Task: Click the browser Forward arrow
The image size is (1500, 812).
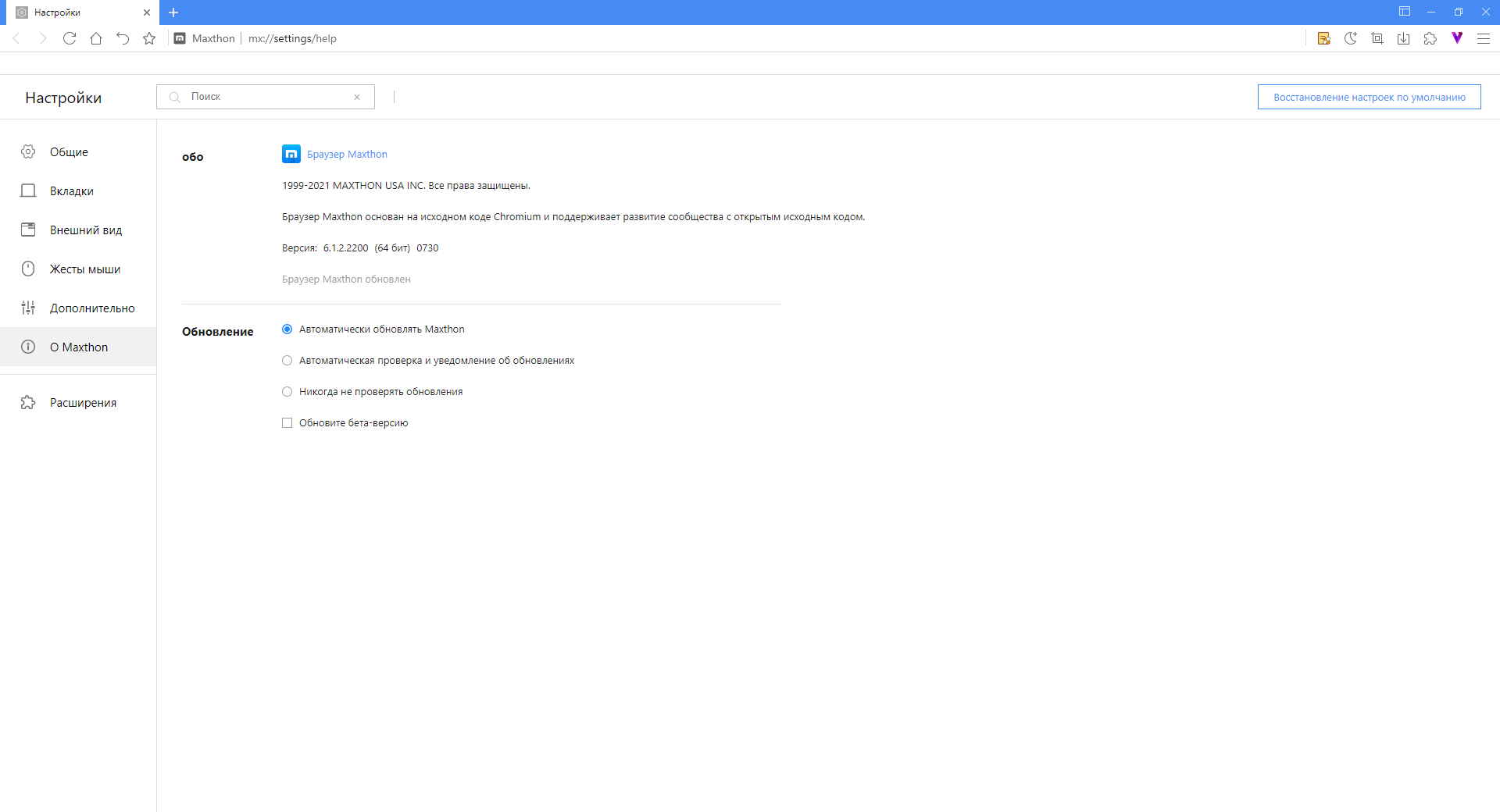Action: pyautogui.click(x=43, y=38)
